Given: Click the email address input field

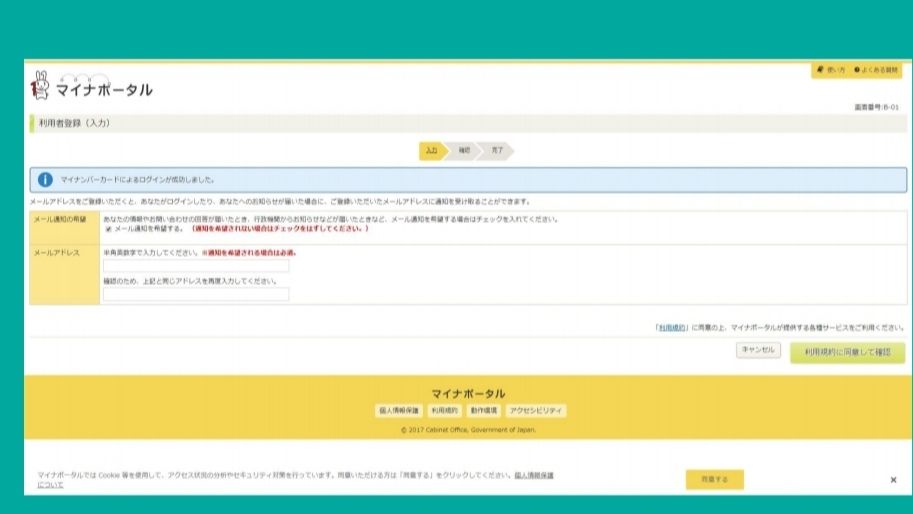Looking at the screenshot, I should click(196, 266).
